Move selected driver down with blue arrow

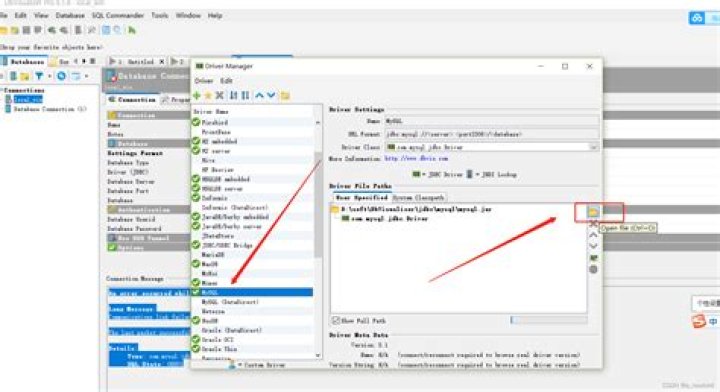click(271, 95)
